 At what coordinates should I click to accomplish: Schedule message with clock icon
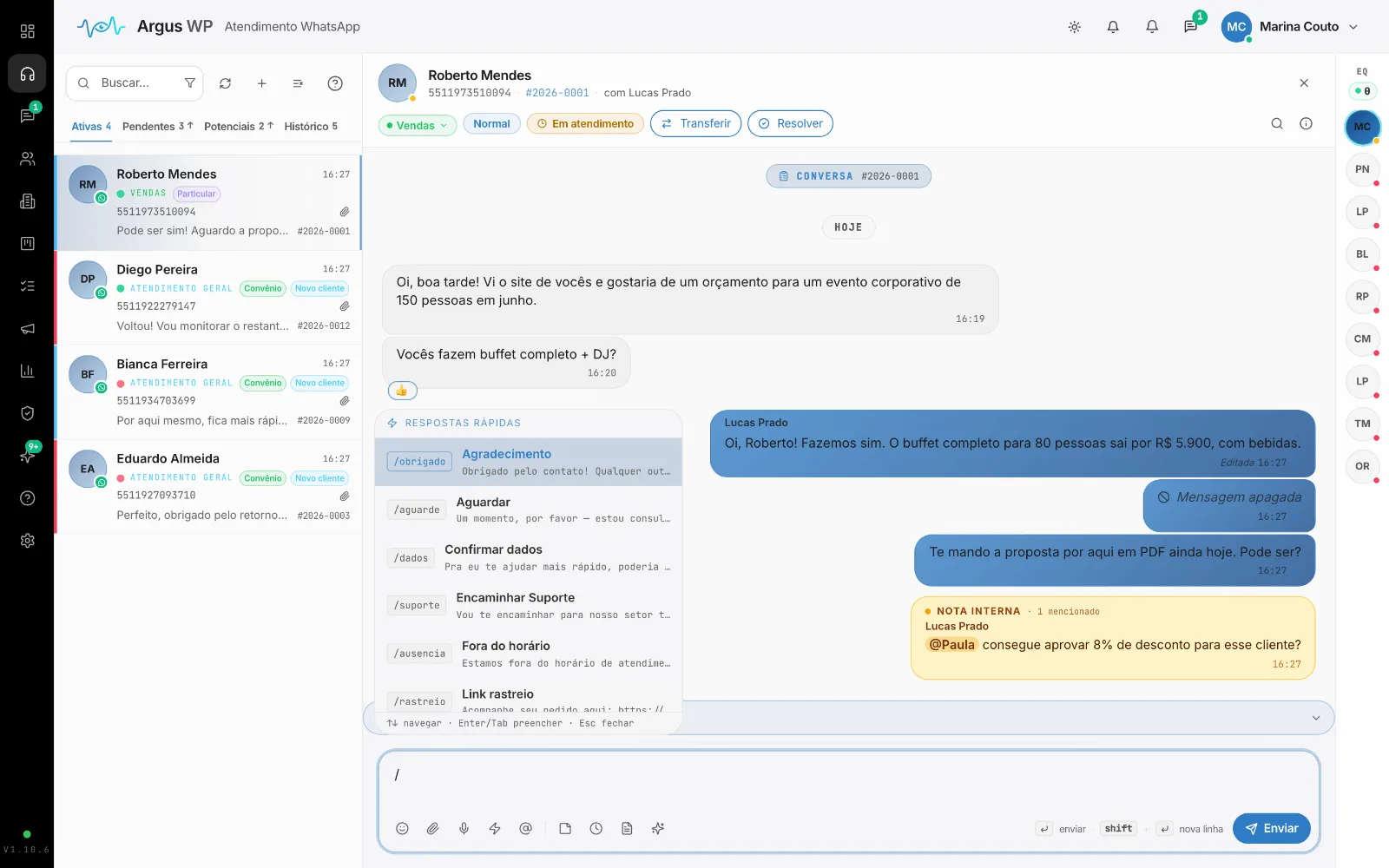click(596, 828)
